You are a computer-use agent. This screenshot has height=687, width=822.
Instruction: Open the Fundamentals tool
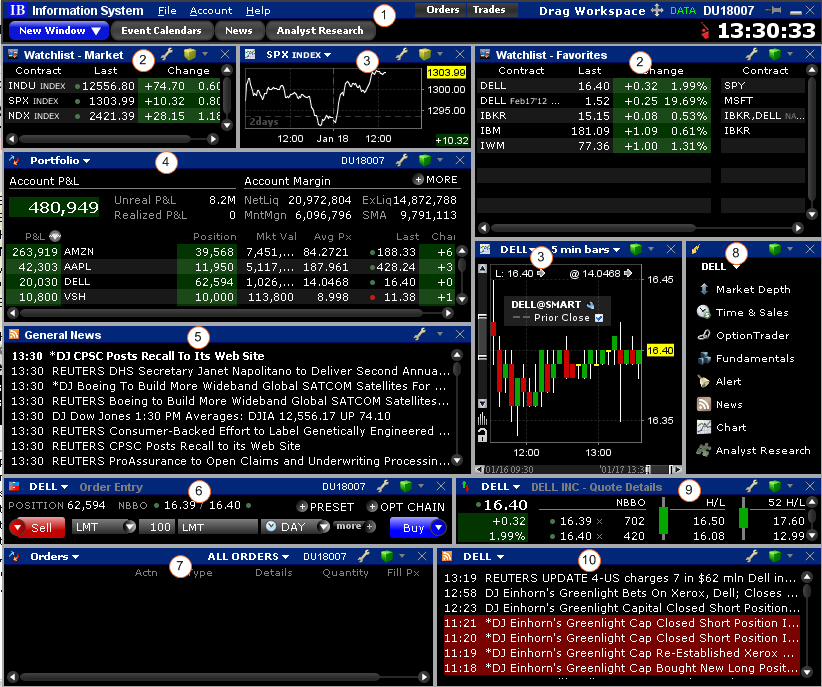[754, 358]
